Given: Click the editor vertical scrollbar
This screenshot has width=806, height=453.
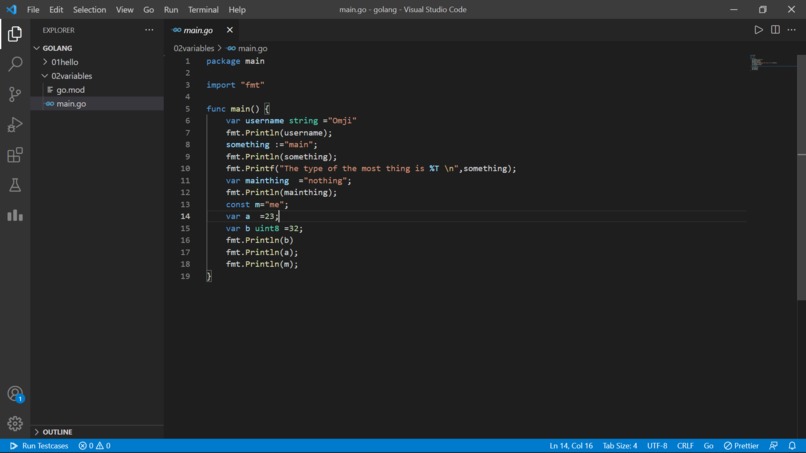Looking at the screenshot, I should [x=801, y=177].
